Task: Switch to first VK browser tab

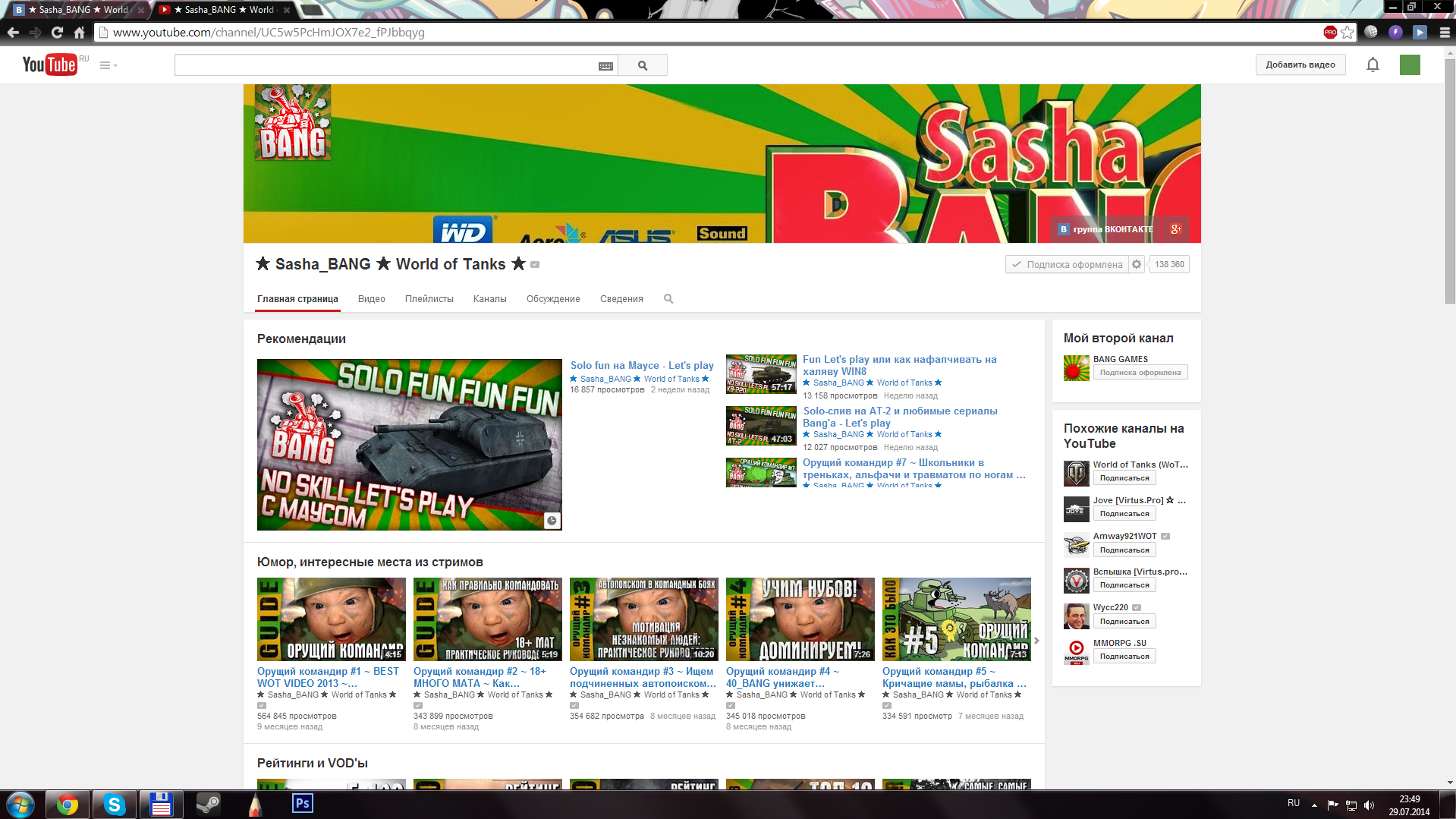Action: (x=78, y=10)
